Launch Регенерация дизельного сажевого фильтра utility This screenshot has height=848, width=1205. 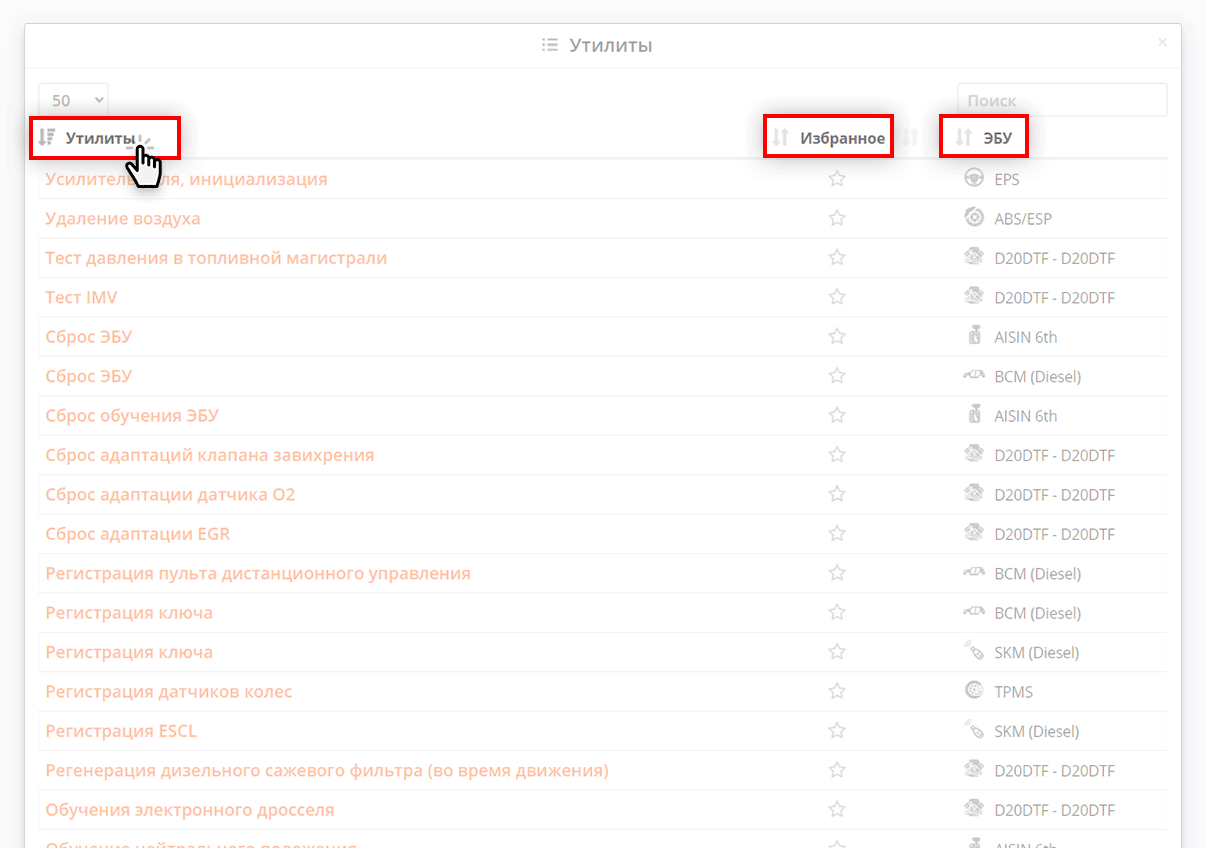(x=326, y=770)
